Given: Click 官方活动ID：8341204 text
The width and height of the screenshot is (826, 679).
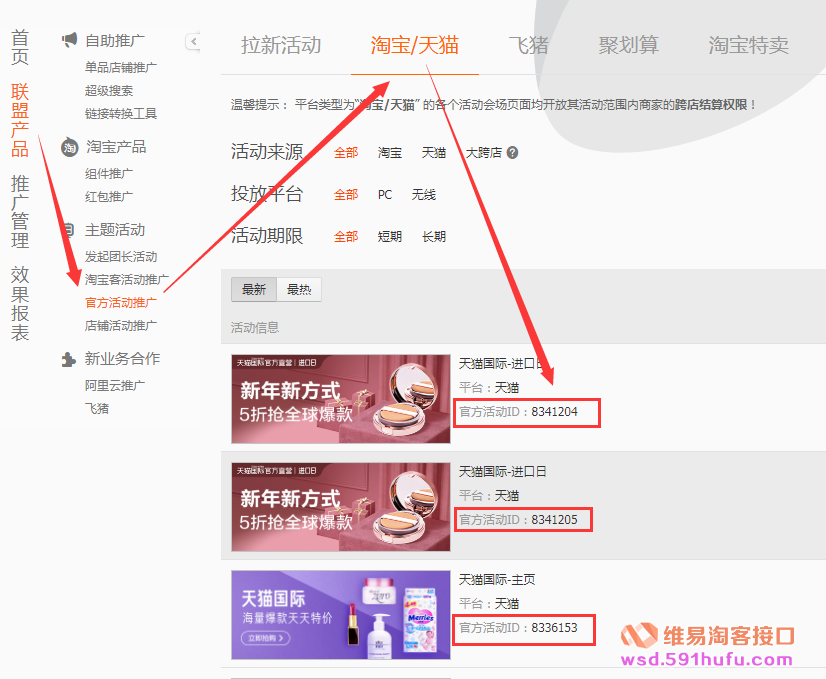Looking at the screenshot, I should tap(518, 412).
